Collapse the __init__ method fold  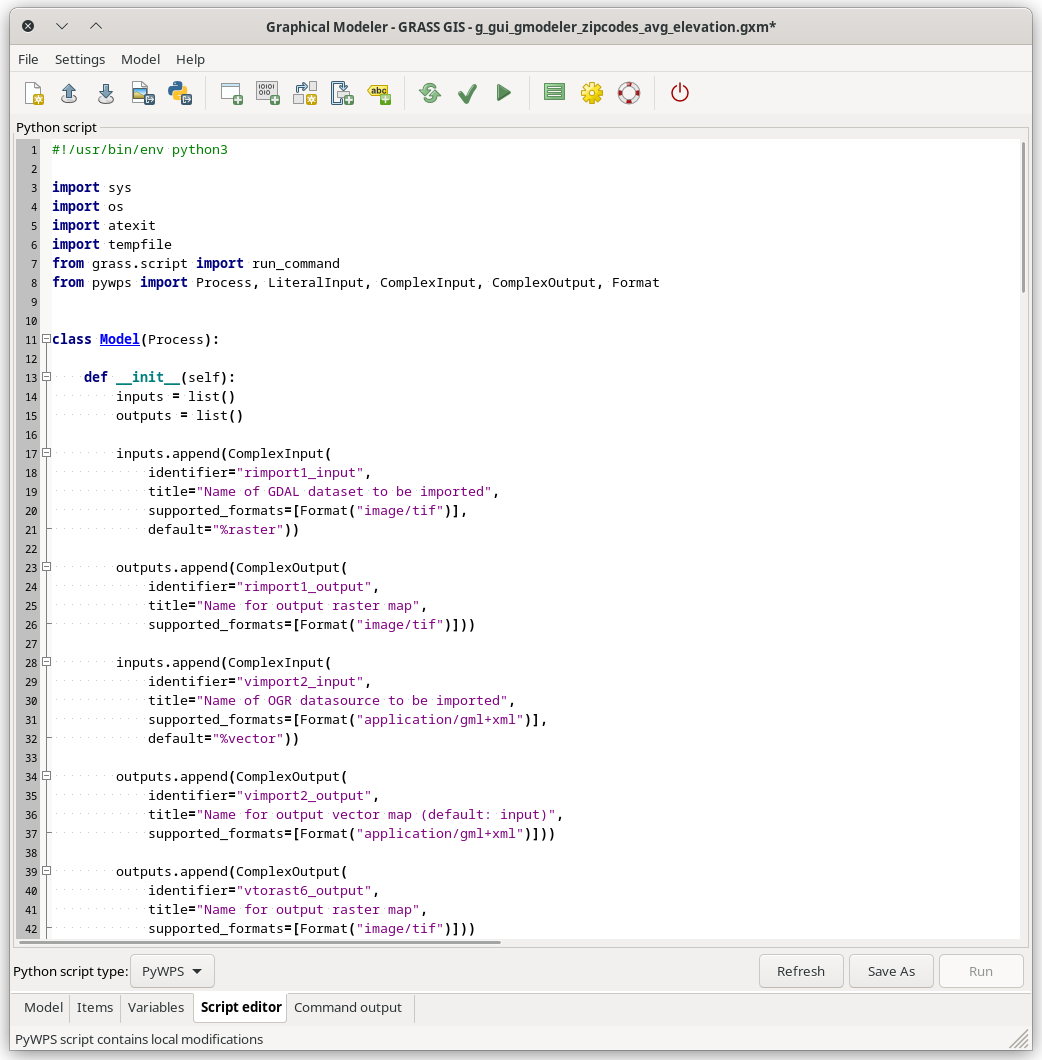[46, 377]
